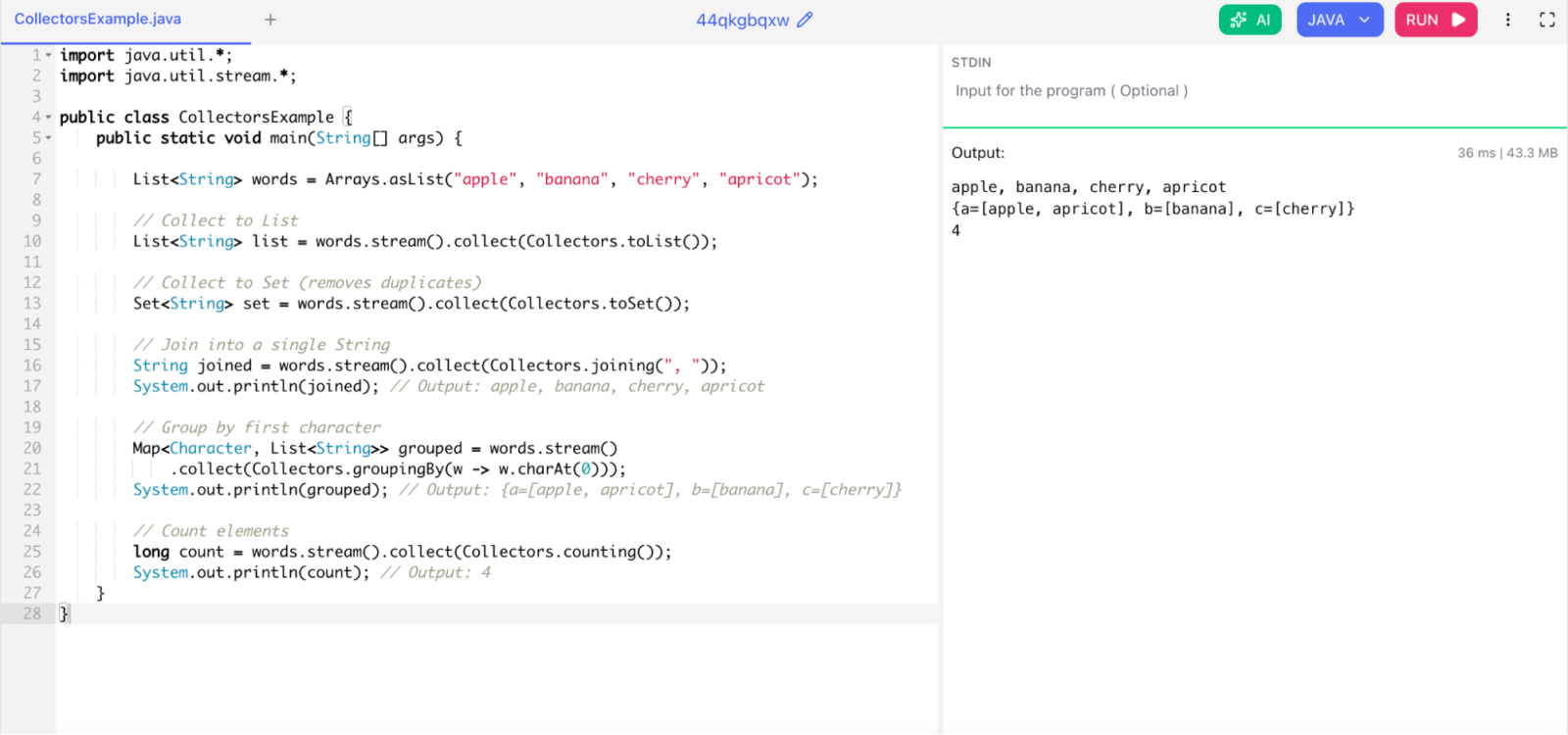
Task: Click the 'public class CollectorsExample' line
Action: click(206, 118)
